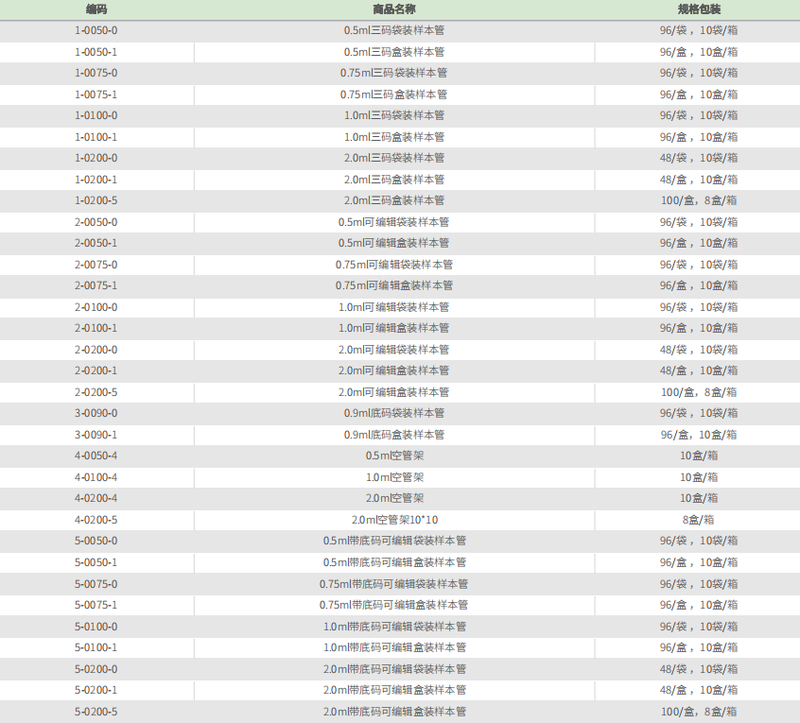Click the 8盒/箱 packaging cell
This screenshot has width=800, height=723.
point(698,520)
